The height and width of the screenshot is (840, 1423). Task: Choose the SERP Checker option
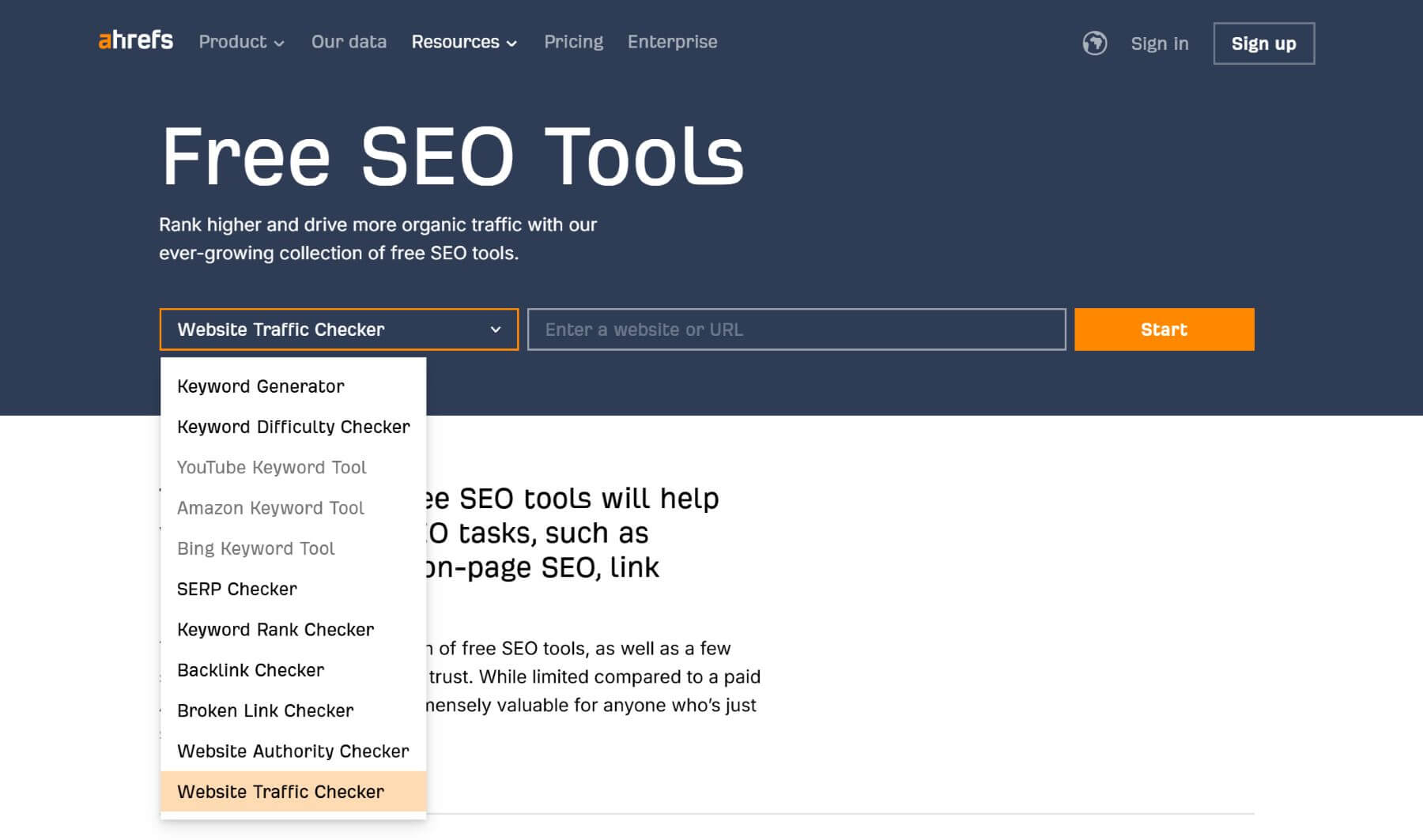[x=237, y=589]
